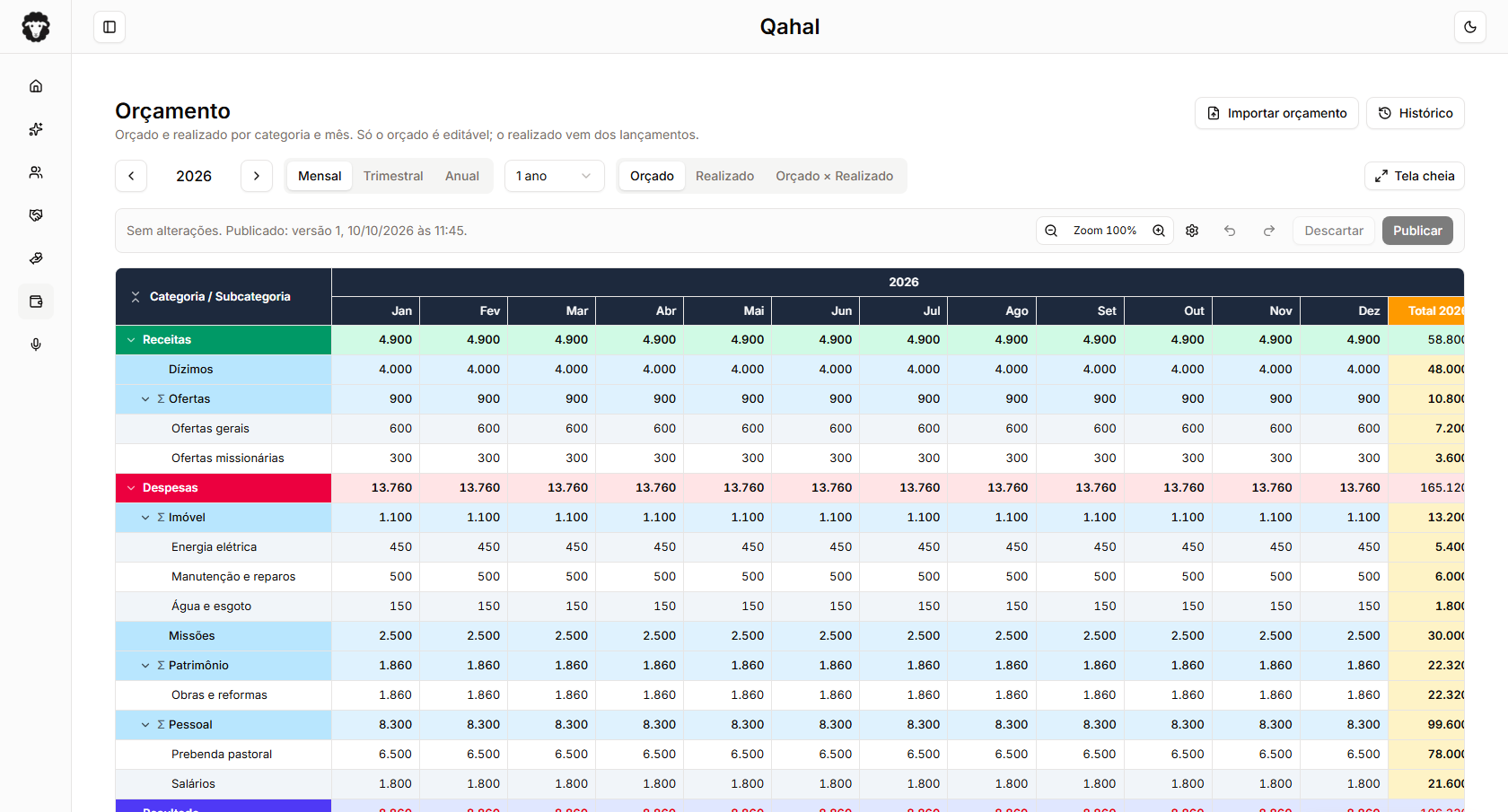Open the 1 ano period dropdown
Viewport: 1508px width, 812px height.
point(555,176)
